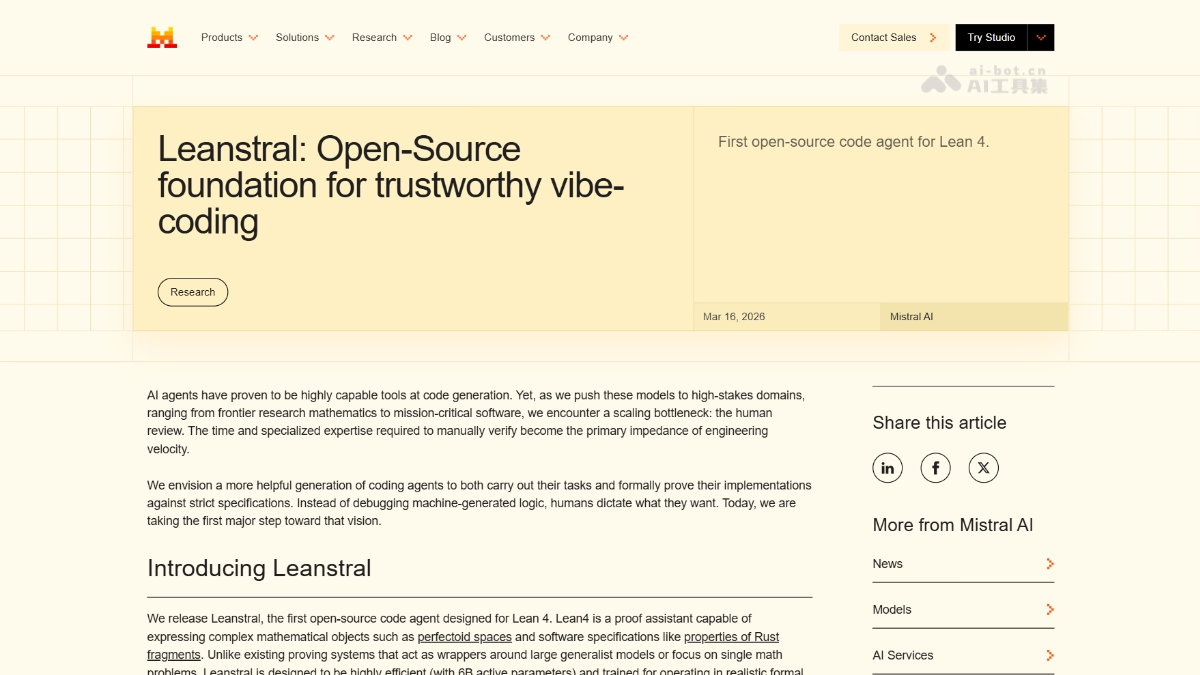Click the Try Studio button

[991, 38]
